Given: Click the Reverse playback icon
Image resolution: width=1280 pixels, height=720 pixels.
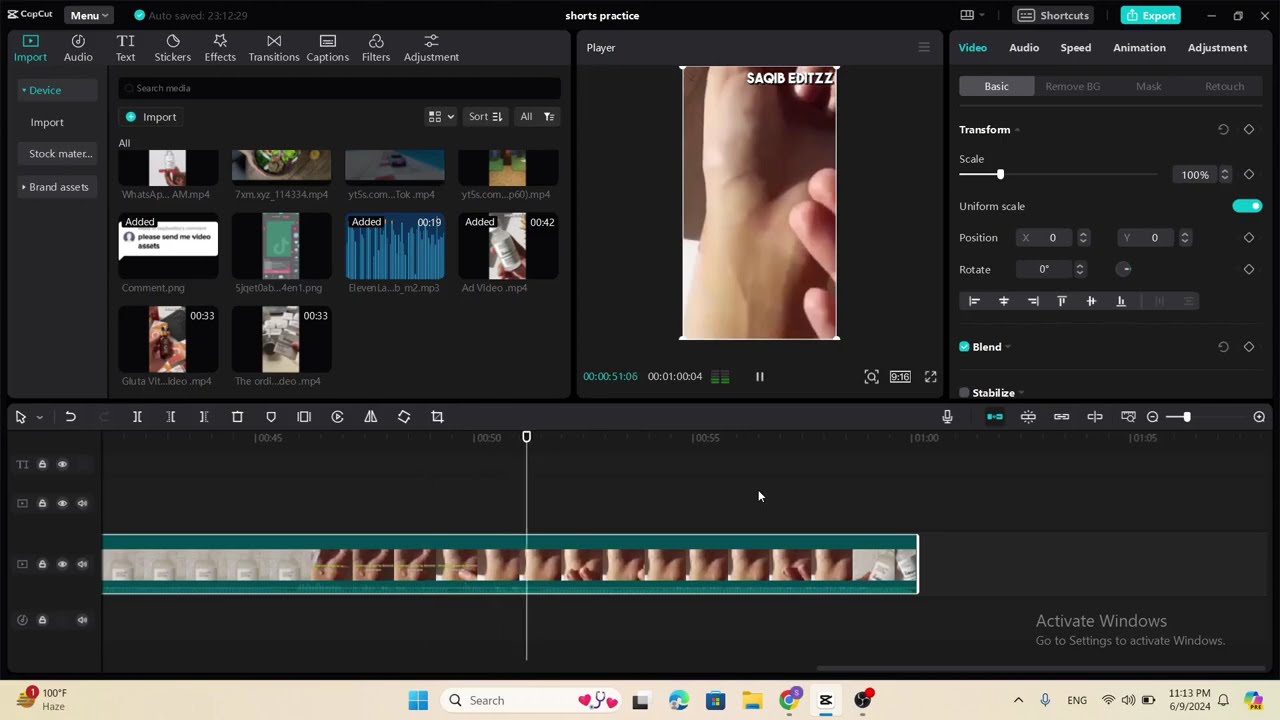Looking at the screenshot, I should [x=337, y=417].
